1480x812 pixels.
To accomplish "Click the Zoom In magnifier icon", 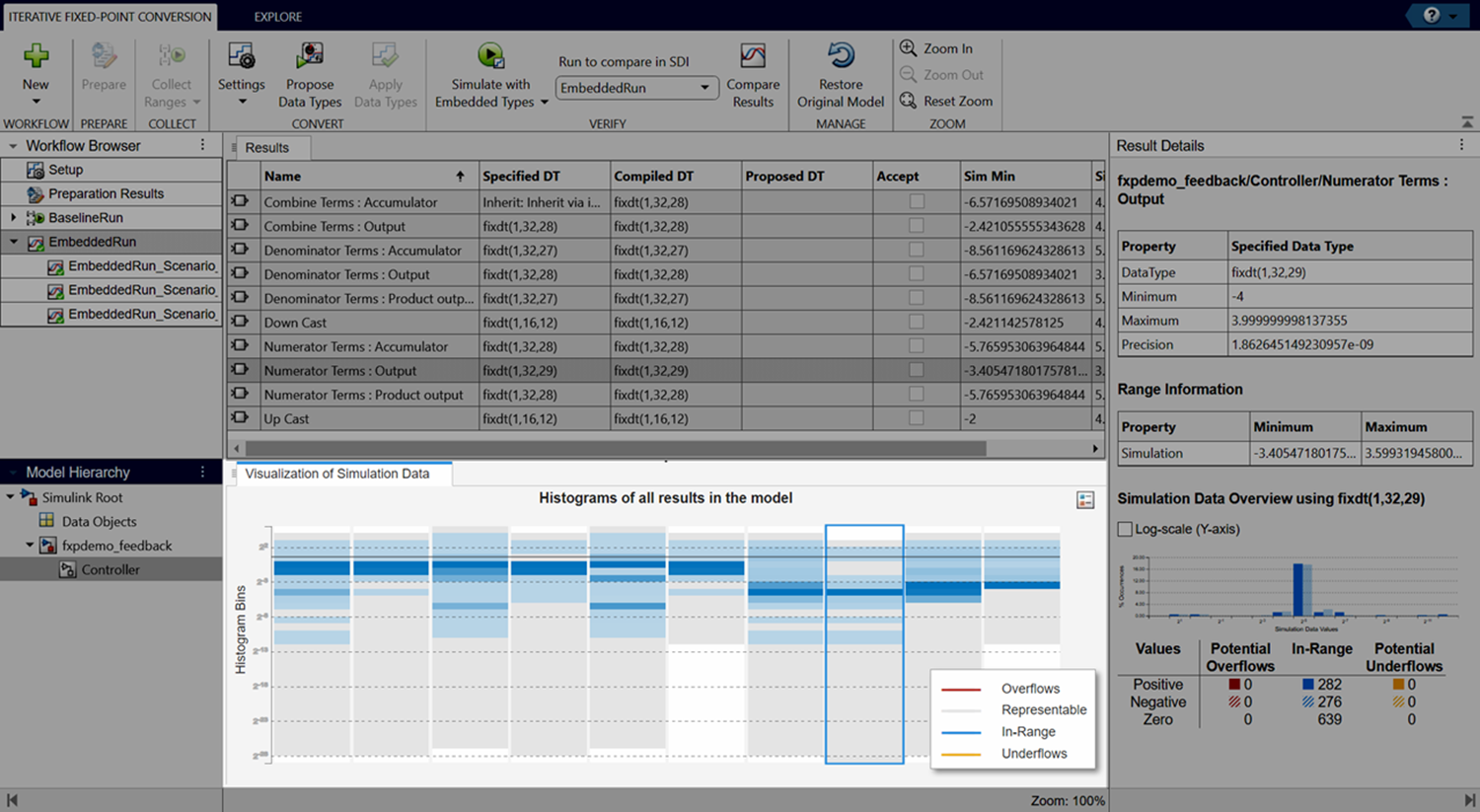I will (x=908, y=48).
